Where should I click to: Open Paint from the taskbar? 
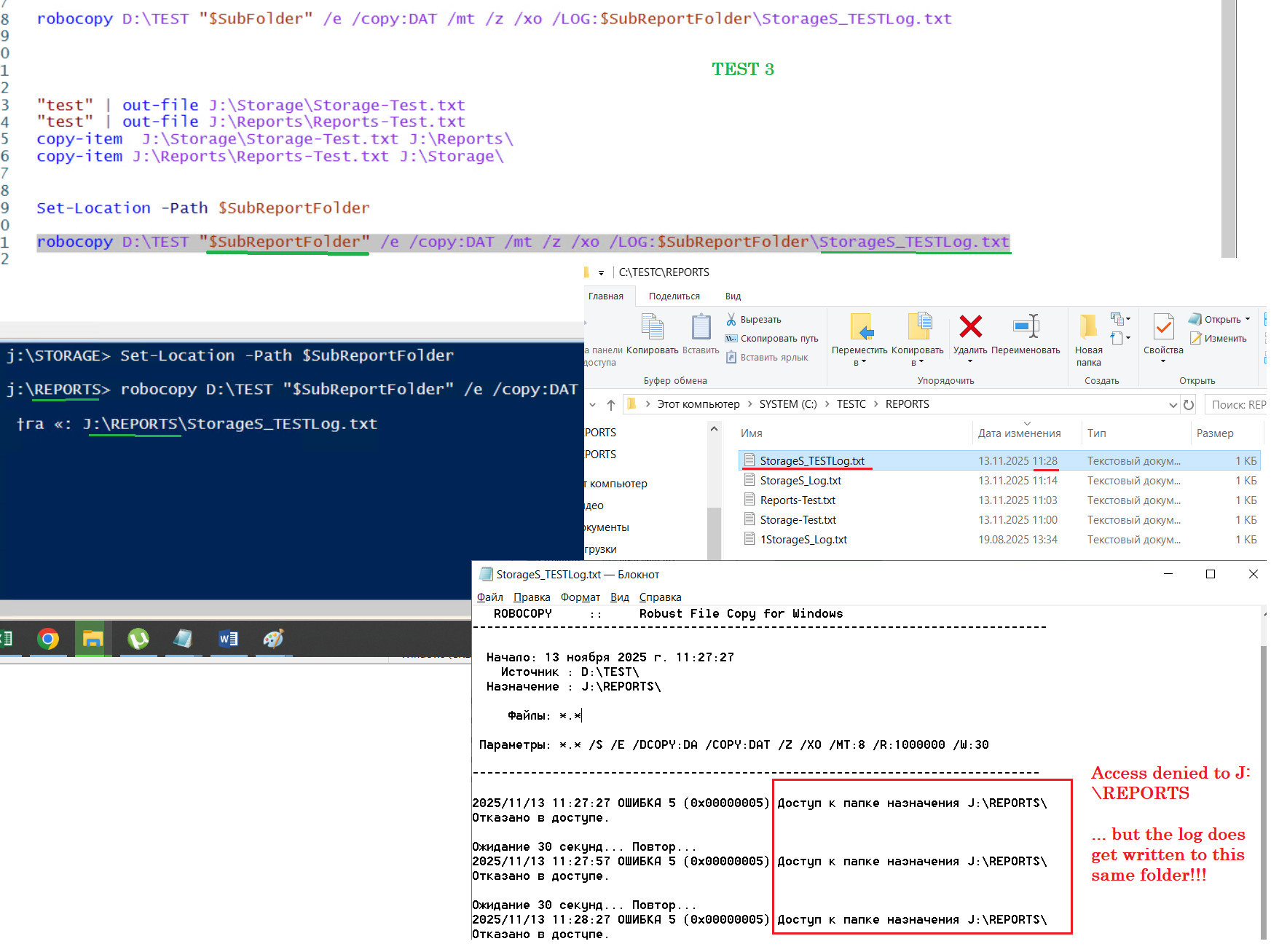(x=273, y=640)
